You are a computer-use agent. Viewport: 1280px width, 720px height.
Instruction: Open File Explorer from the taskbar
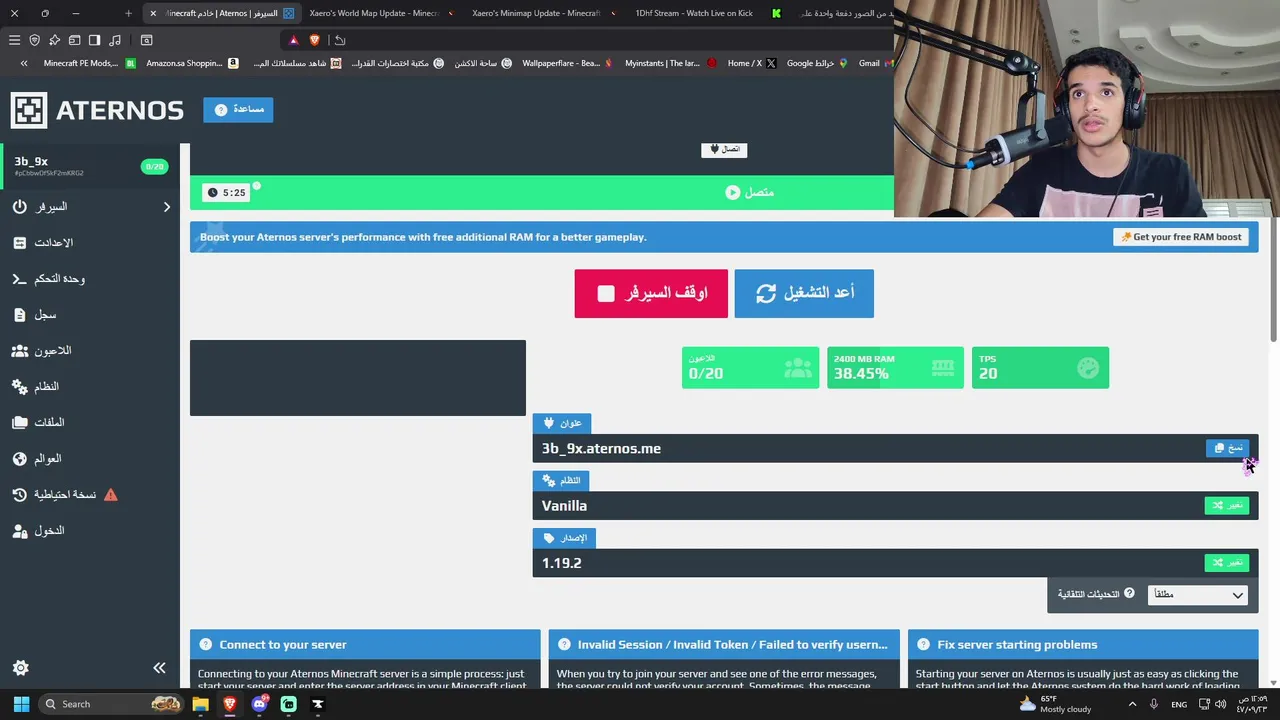pyautogui.click(x=201, y=704)
